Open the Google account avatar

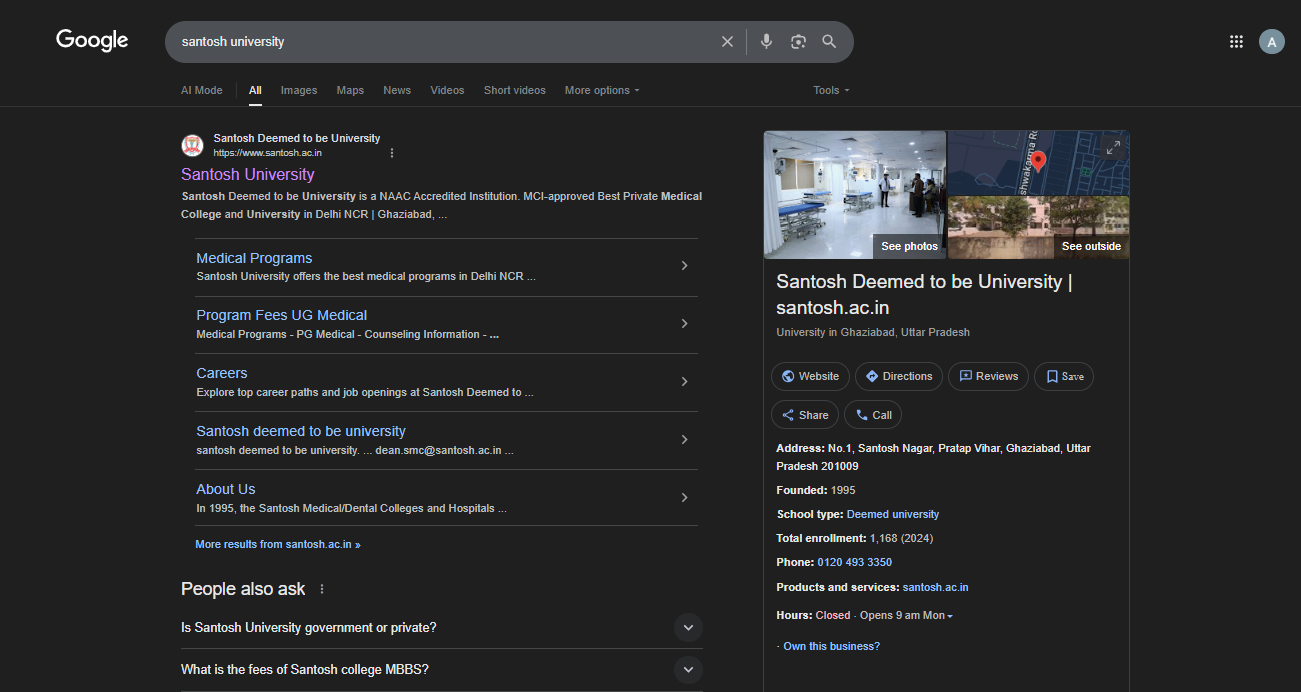(x=1271, y=41)
